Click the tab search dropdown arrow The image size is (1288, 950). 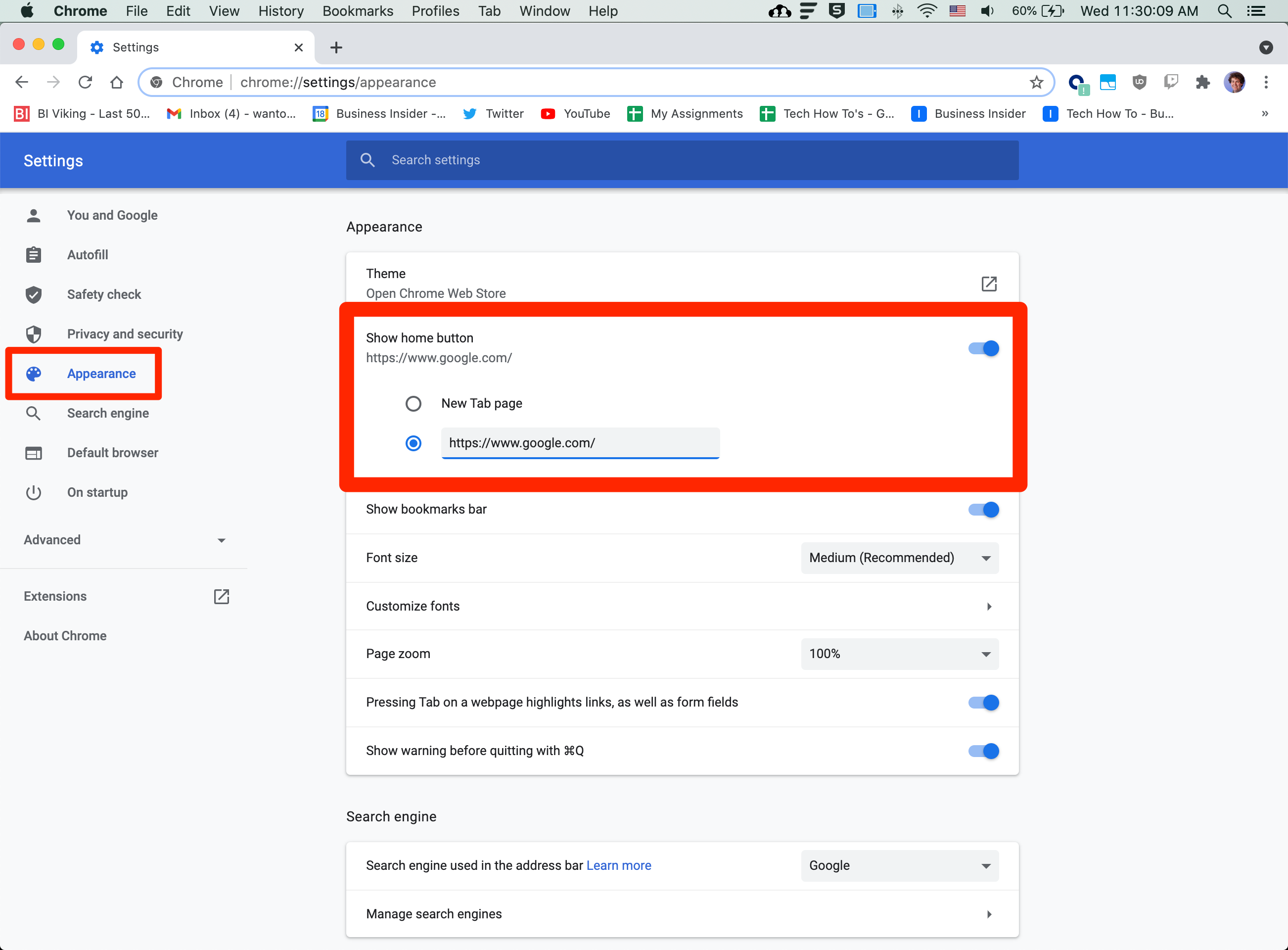(x=1266, y=47)
